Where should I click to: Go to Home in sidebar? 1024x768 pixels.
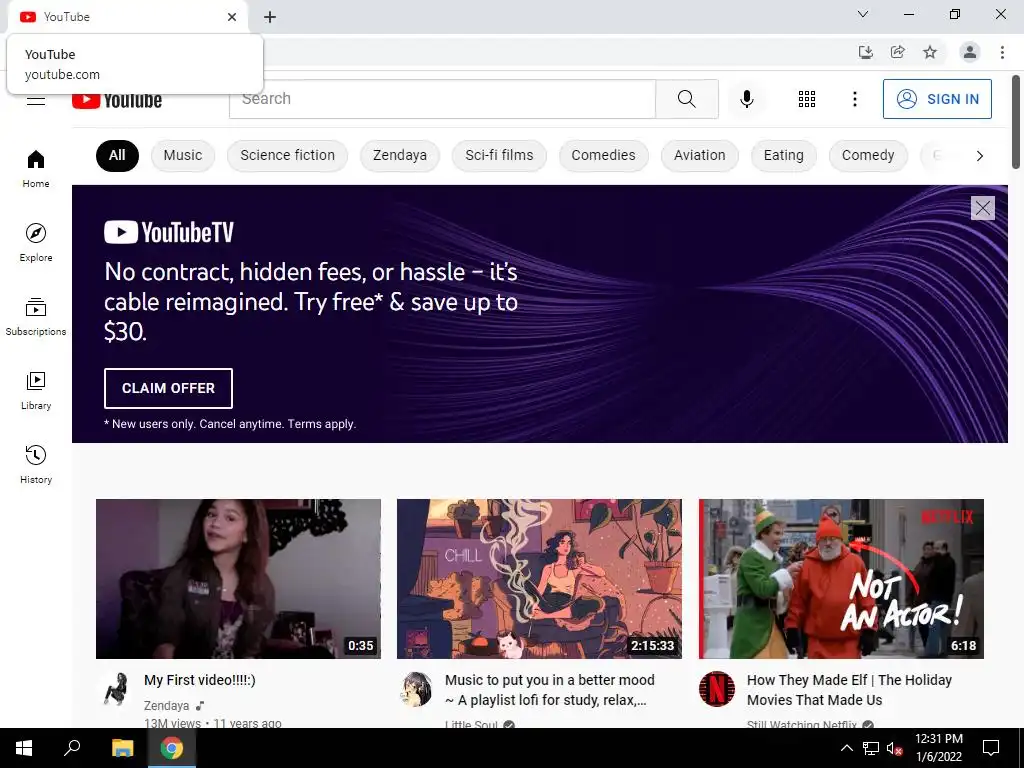[x=36, y=168]
